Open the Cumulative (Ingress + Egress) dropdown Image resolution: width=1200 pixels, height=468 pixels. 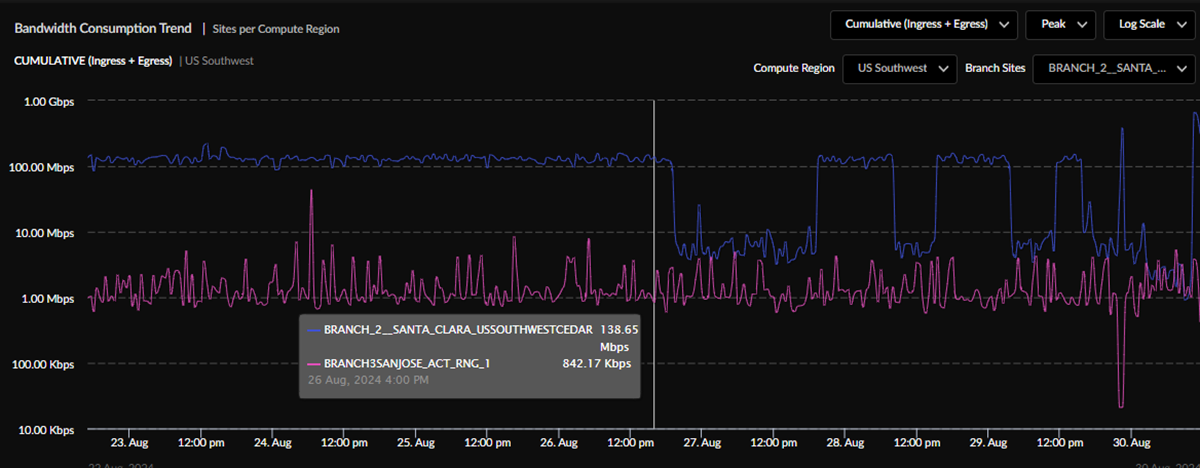(924, 24)
